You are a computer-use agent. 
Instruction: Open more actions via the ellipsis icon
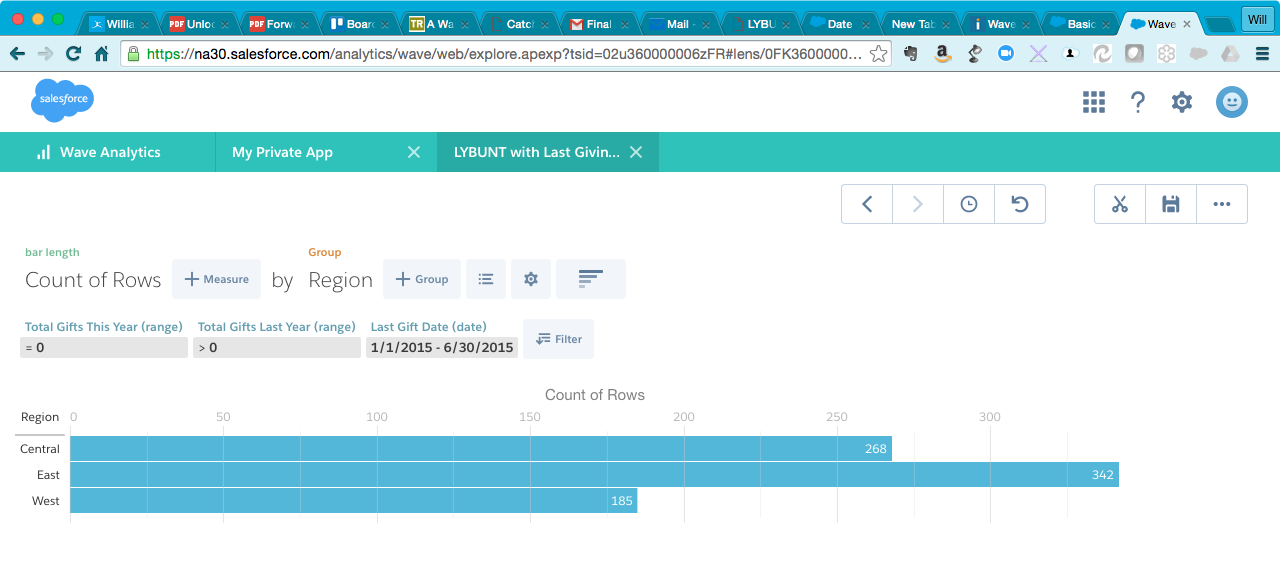click(1221, 203)
